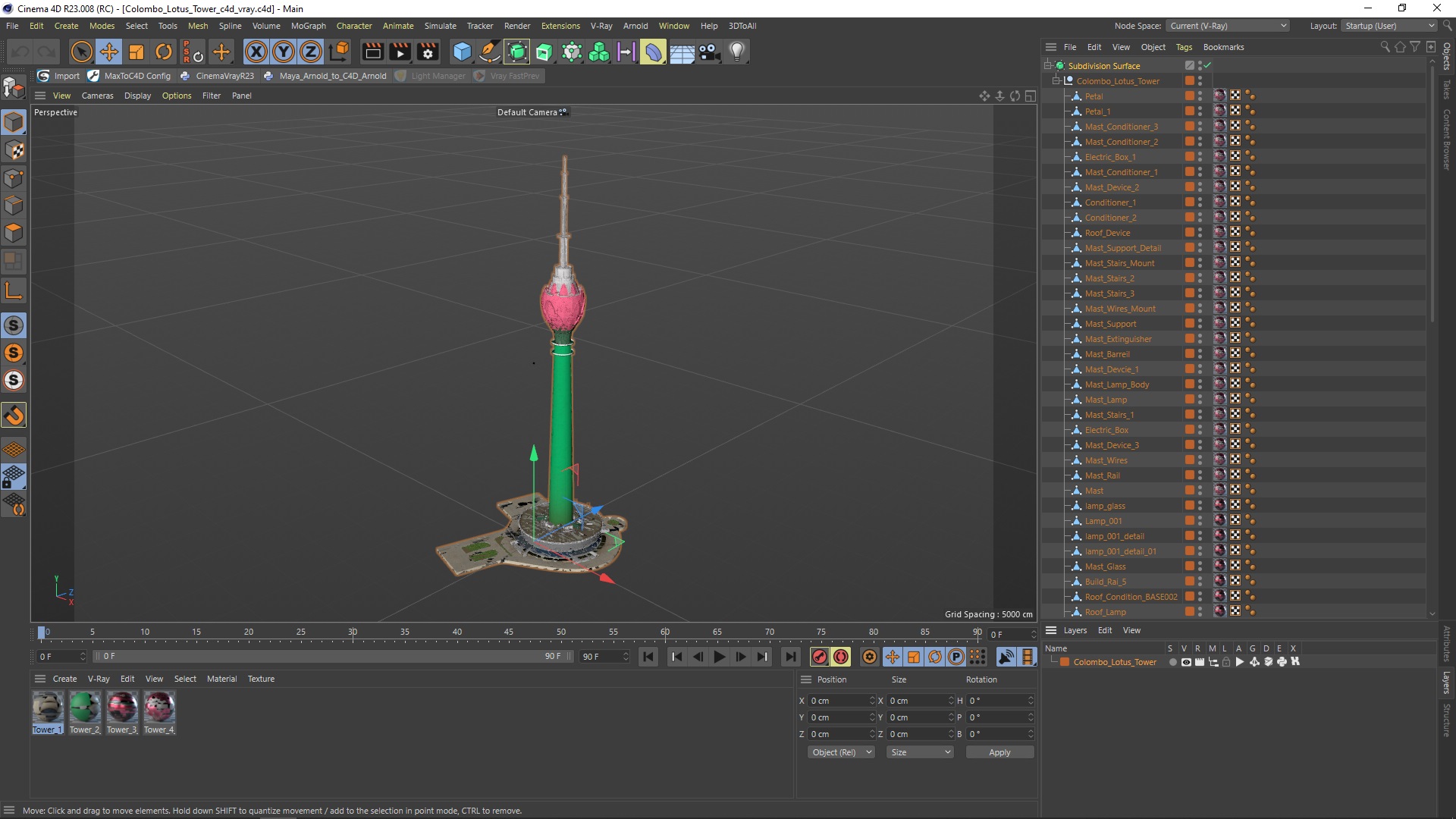Open the V-Ray menu
1456x819 pixels.
pyautogui.click(x=601, y=26)
